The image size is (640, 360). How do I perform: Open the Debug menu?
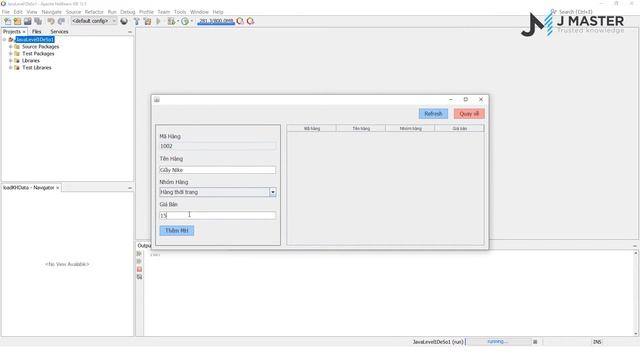coord(128,12)
